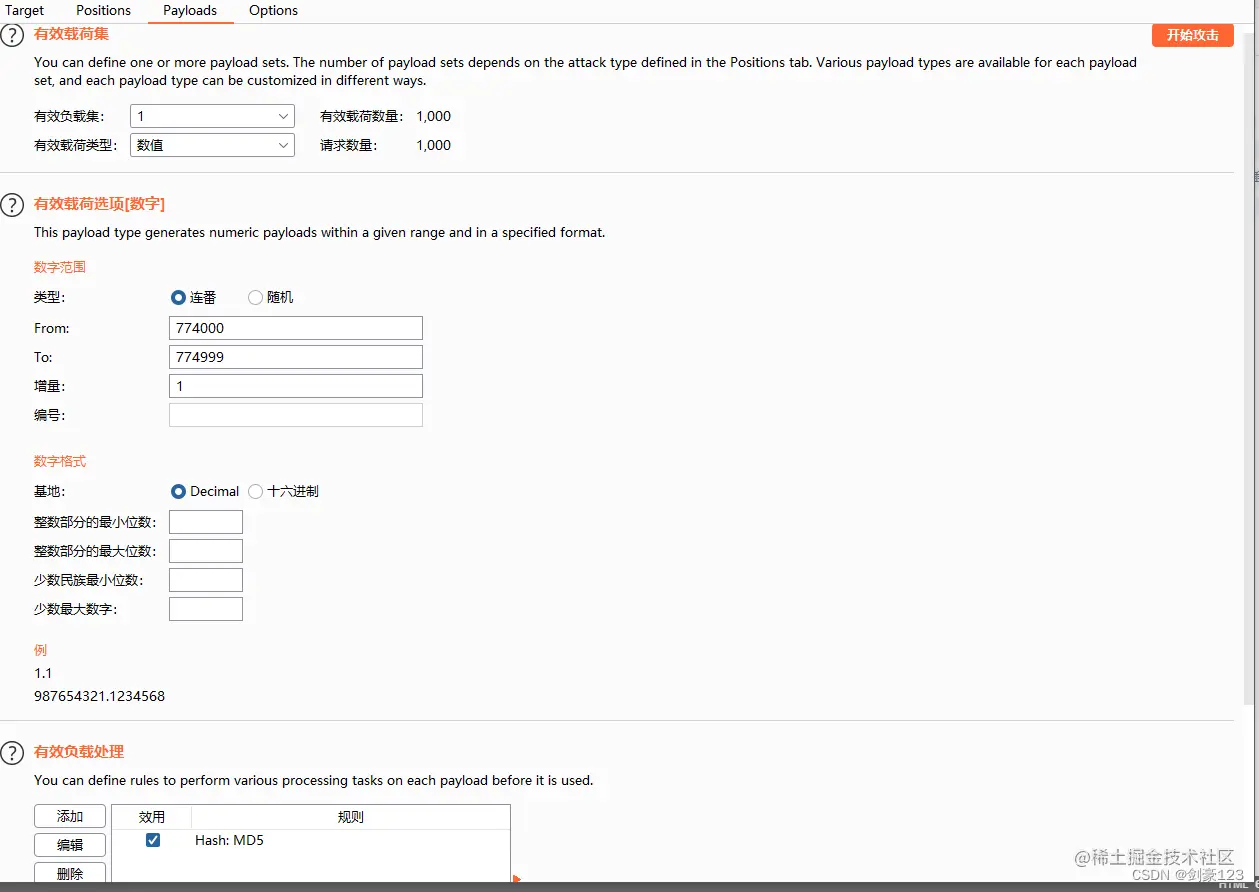The width and height of the screenshot is (1259, 892).
Task: Open help for 有效载荷集 section
Action: (11, 35)
